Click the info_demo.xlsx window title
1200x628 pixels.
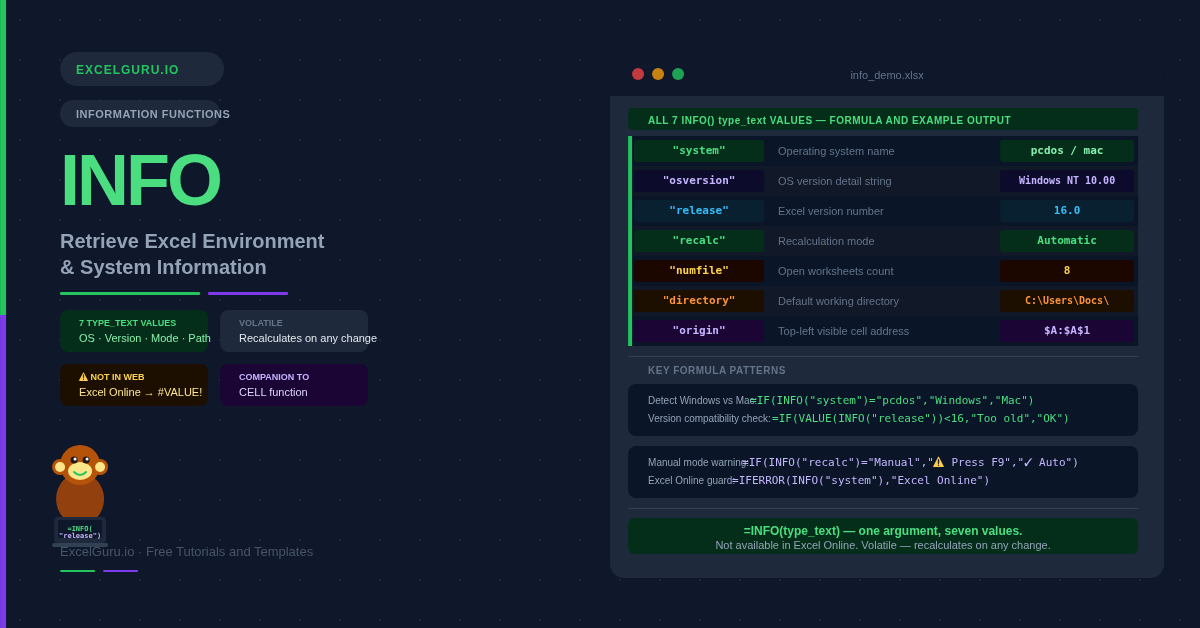click(x=887, y=75)
